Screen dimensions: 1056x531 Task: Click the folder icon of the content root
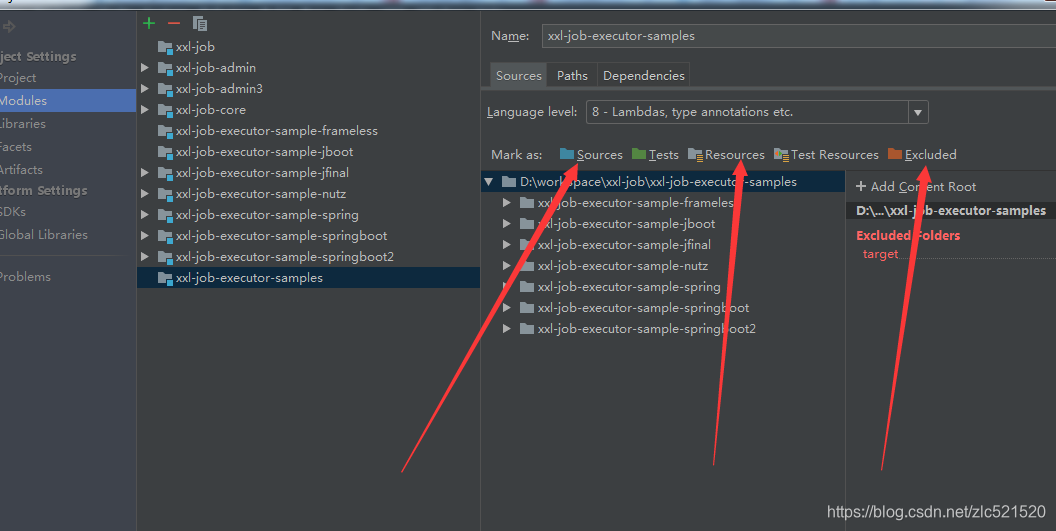coord(509,182)
